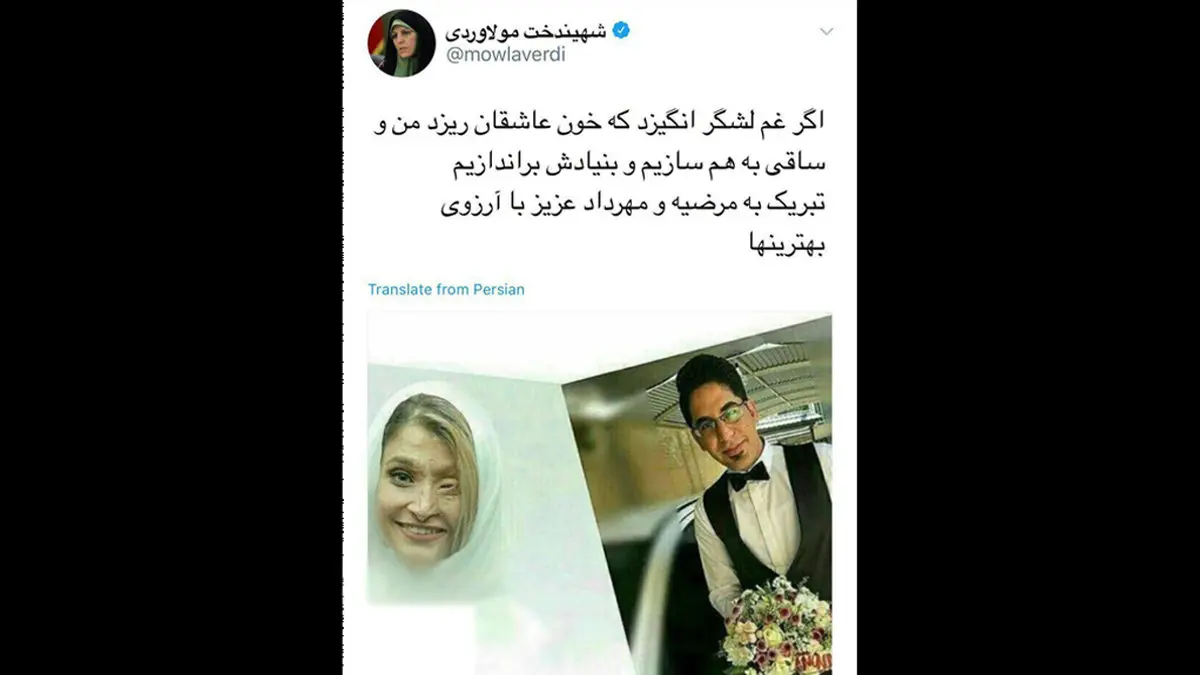Screen dimensions: 1200x675
Task: Select Translate from Persian
Action: (446, 289)
